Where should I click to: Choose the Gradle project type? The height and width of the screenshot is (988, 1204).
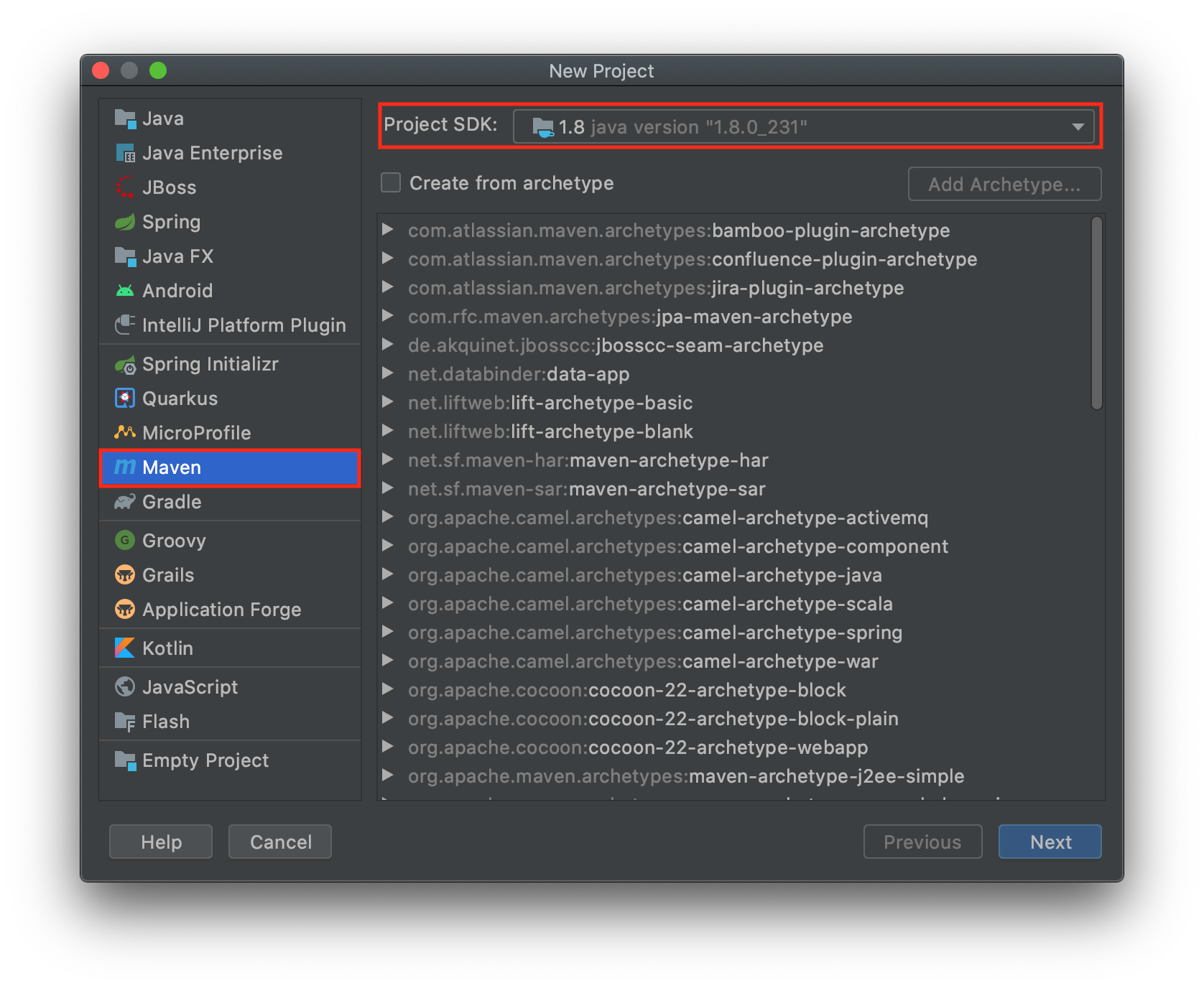click(x=230, y=502)
